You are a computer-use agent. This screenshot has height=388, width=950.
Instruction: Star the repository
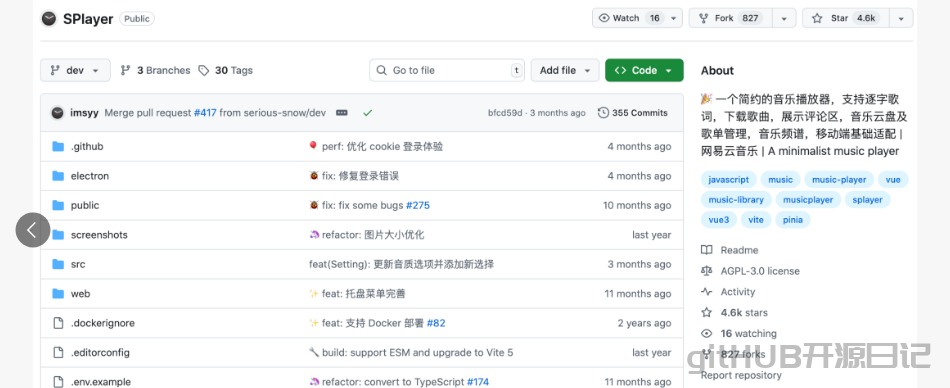click(846, 18)
